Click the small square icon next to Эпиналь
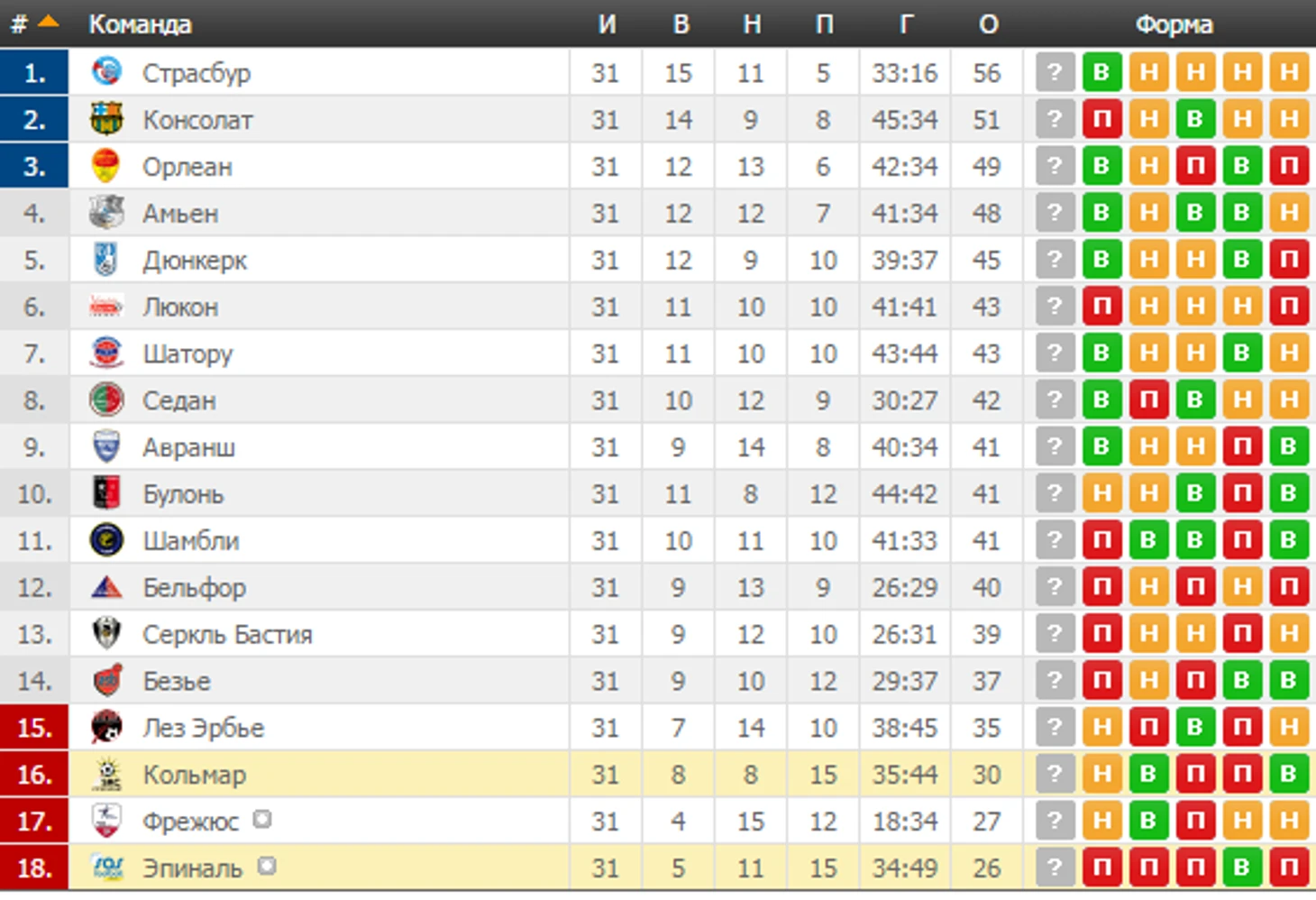Screen dimensions: 1316x900 click(x=266, y=867)
